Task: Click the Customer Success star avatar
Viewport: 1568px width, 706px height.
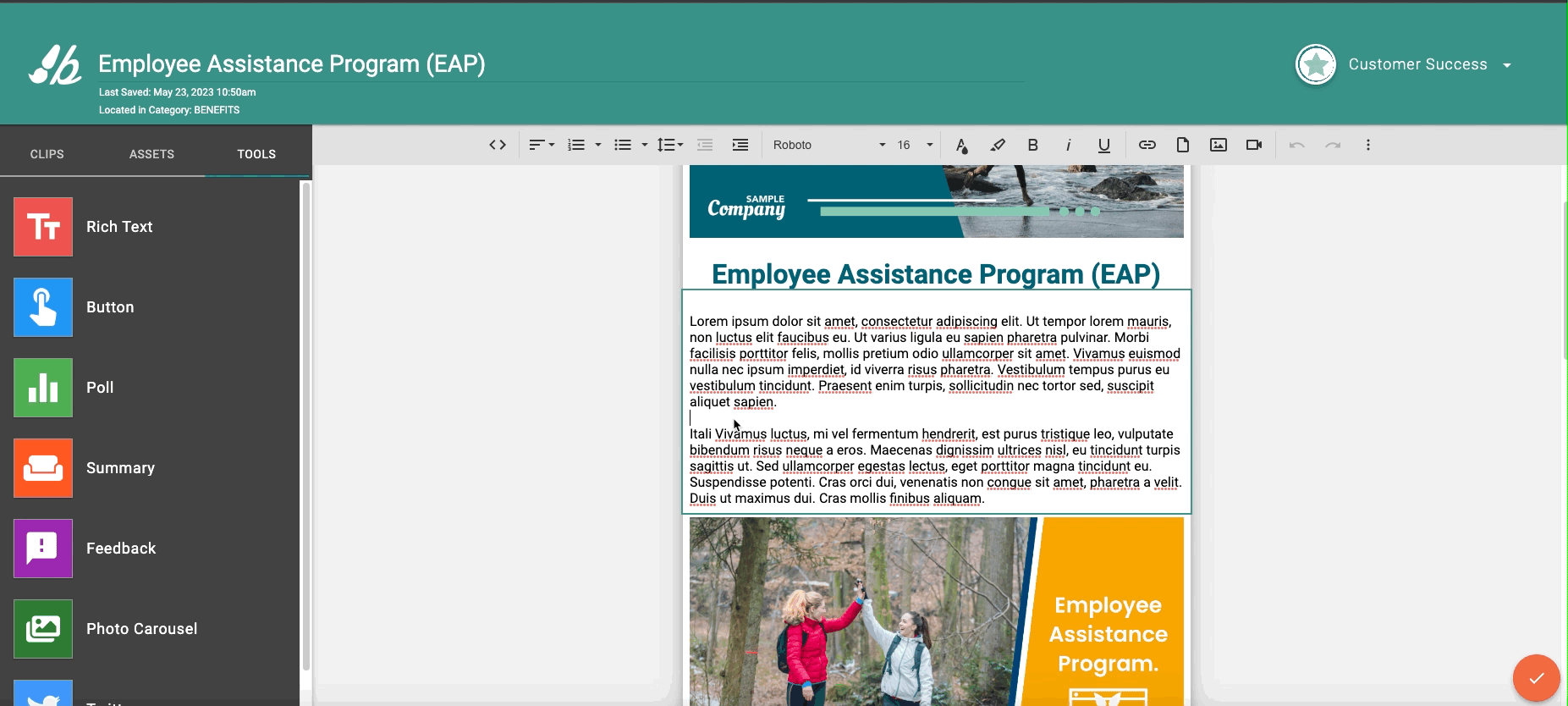Action: (x=1316, y=64)
